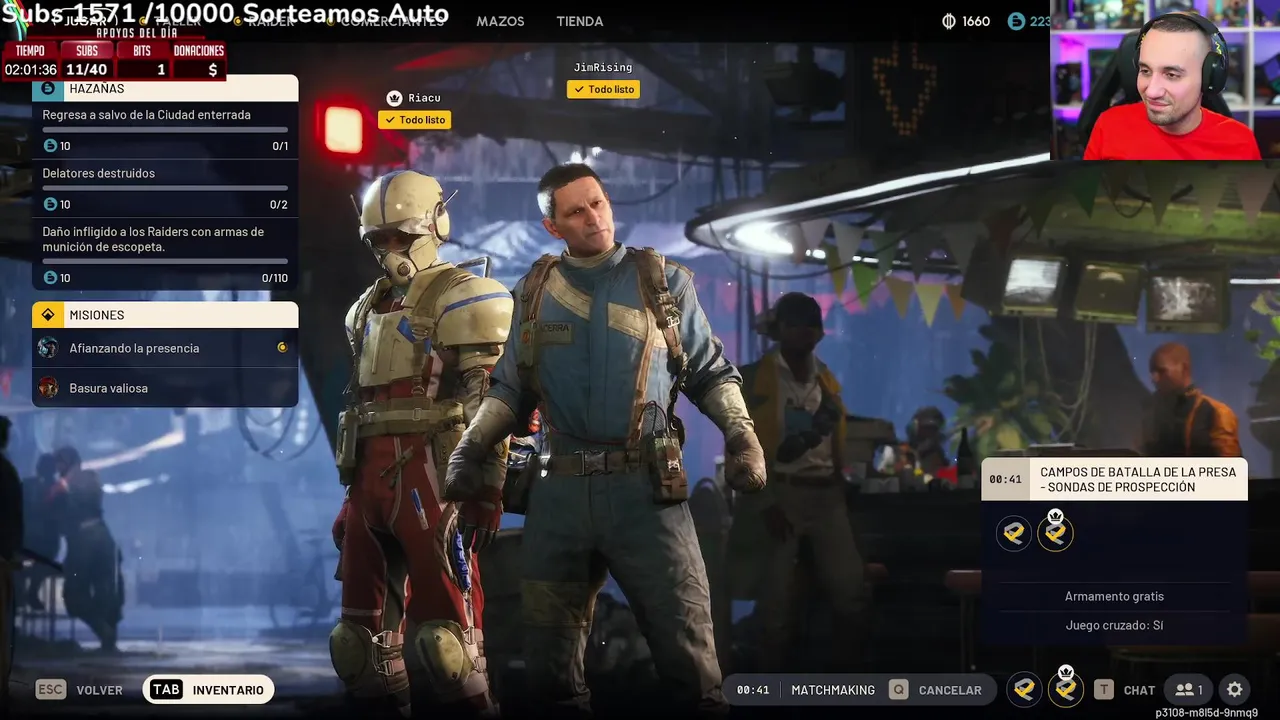Image resolution: width=1280 pixels, height=720 pixels.
Task: Open INVENTARIO with the TAB button
Action: click(209, 690)
